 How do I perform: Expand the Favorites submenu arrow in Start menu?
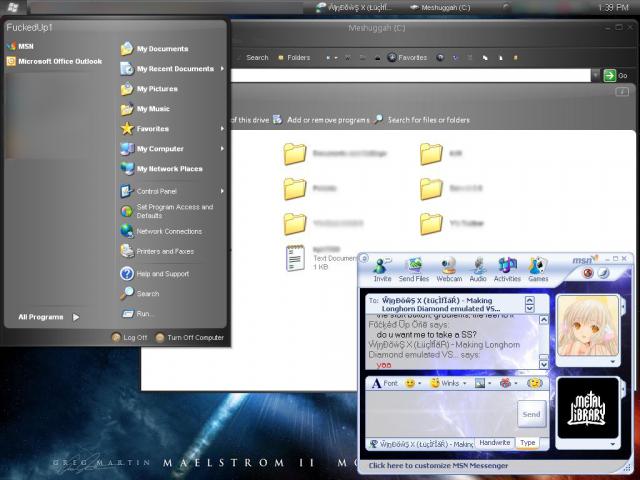coord(222,129)
